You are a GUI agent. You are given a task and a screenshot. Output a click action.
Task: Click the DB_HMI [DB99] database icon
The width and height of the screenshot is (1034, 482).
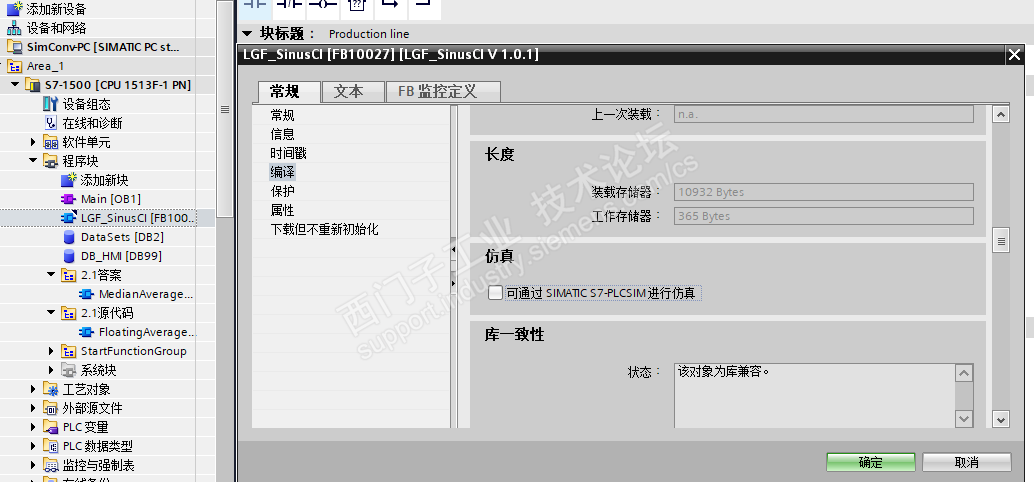tap(69, 256)
